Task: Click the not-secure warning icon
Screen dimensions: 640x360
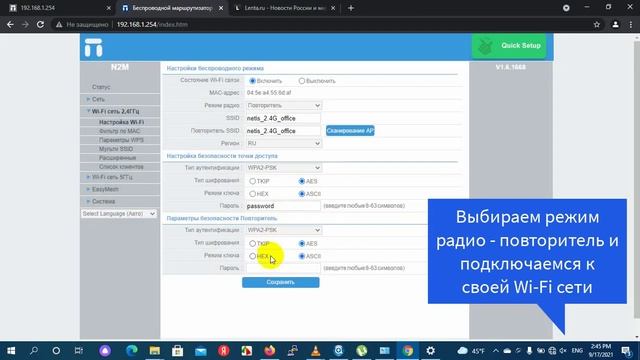Action: [59, 24]
